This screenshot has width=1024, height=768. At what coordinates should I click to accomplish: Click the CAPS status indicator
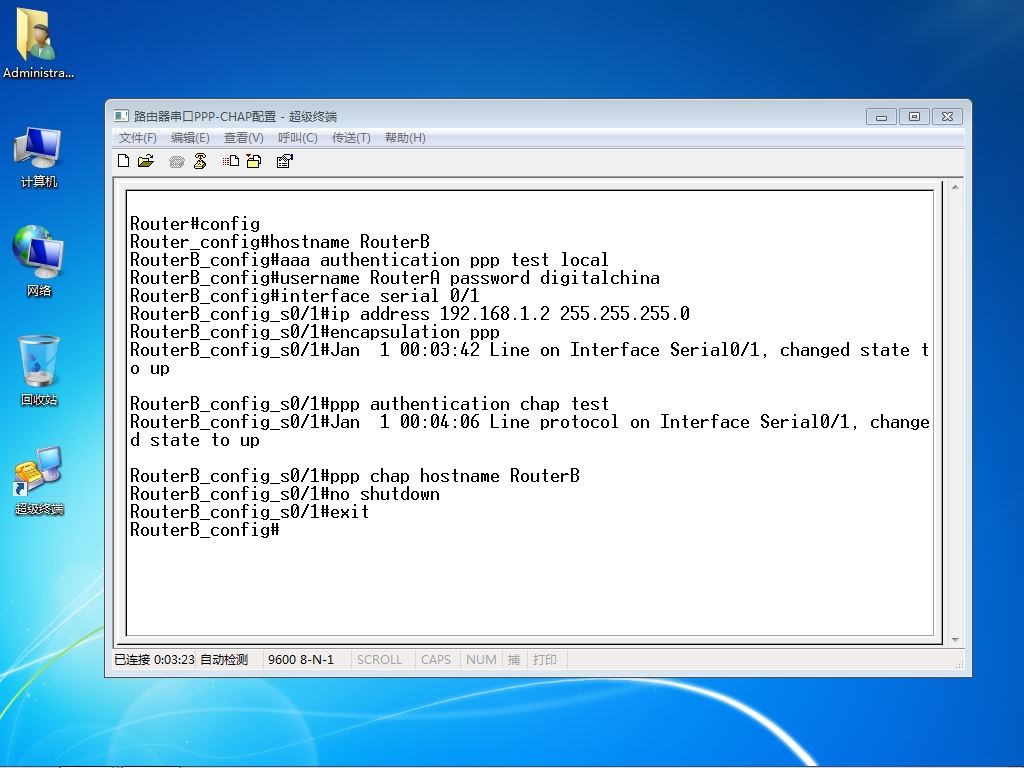coord(436,660)
